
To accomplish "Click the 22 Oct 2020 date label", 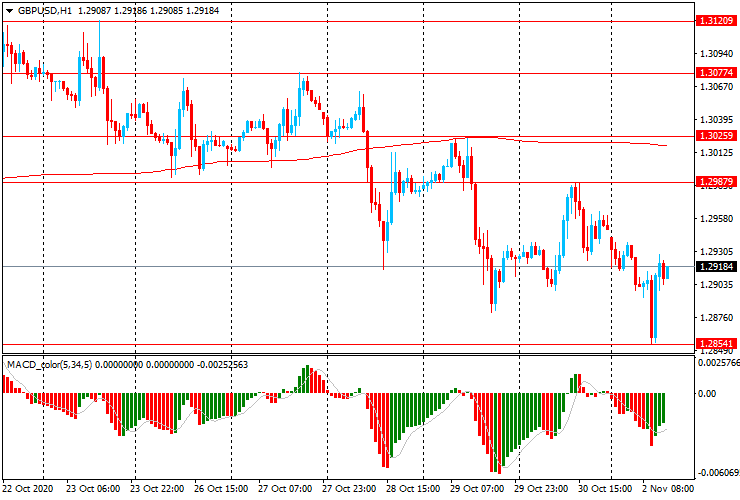I will pos(28,488).
